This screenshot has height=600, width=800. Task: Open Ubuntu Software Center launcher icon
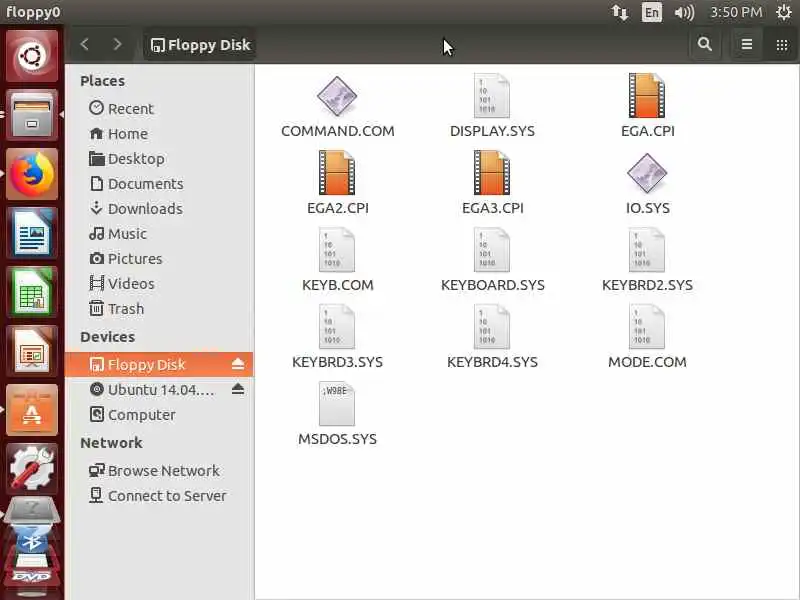(x=32, y=411)
